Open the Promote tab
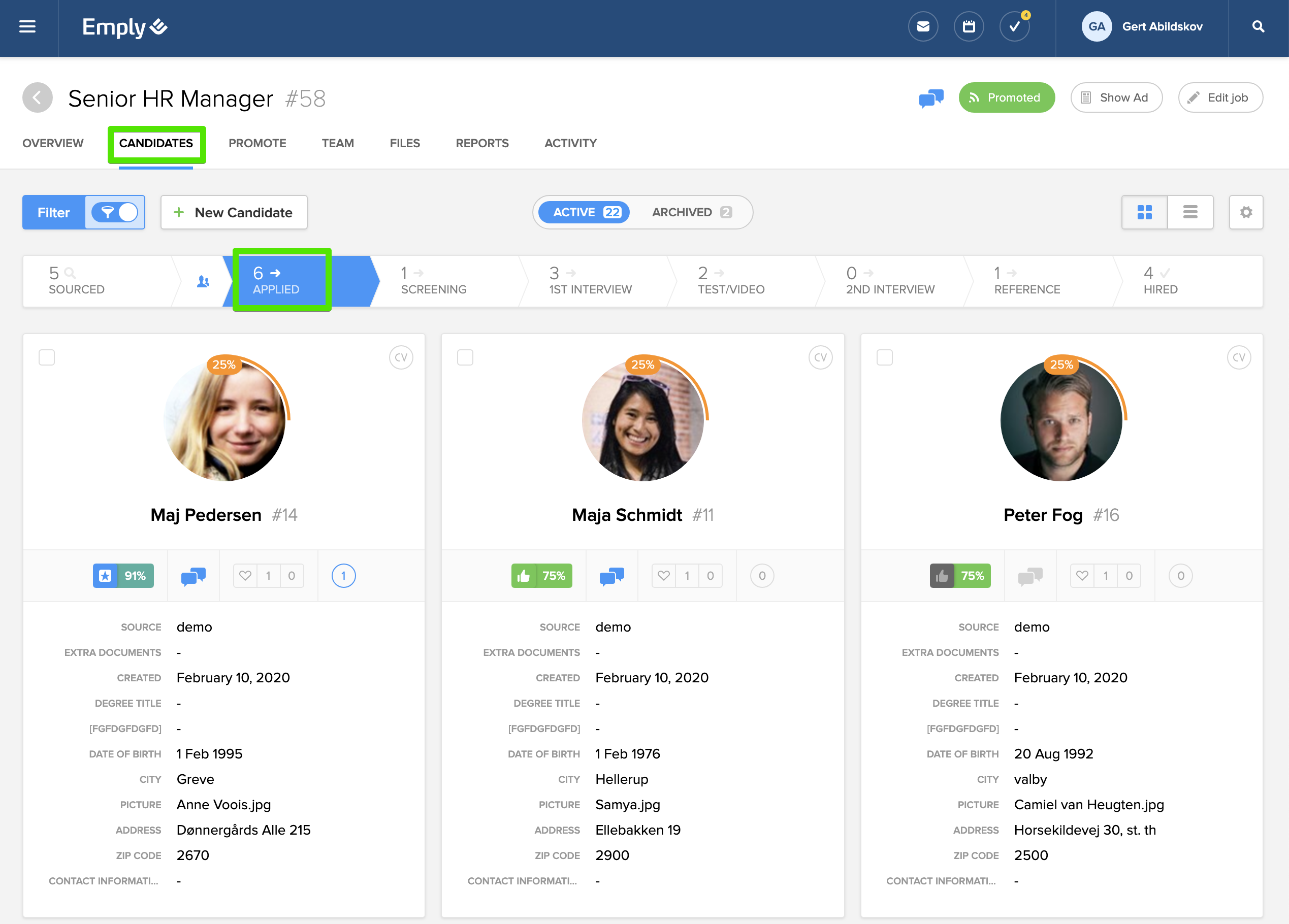Viewport: 1289px width, 924px height. pos(257,143)
